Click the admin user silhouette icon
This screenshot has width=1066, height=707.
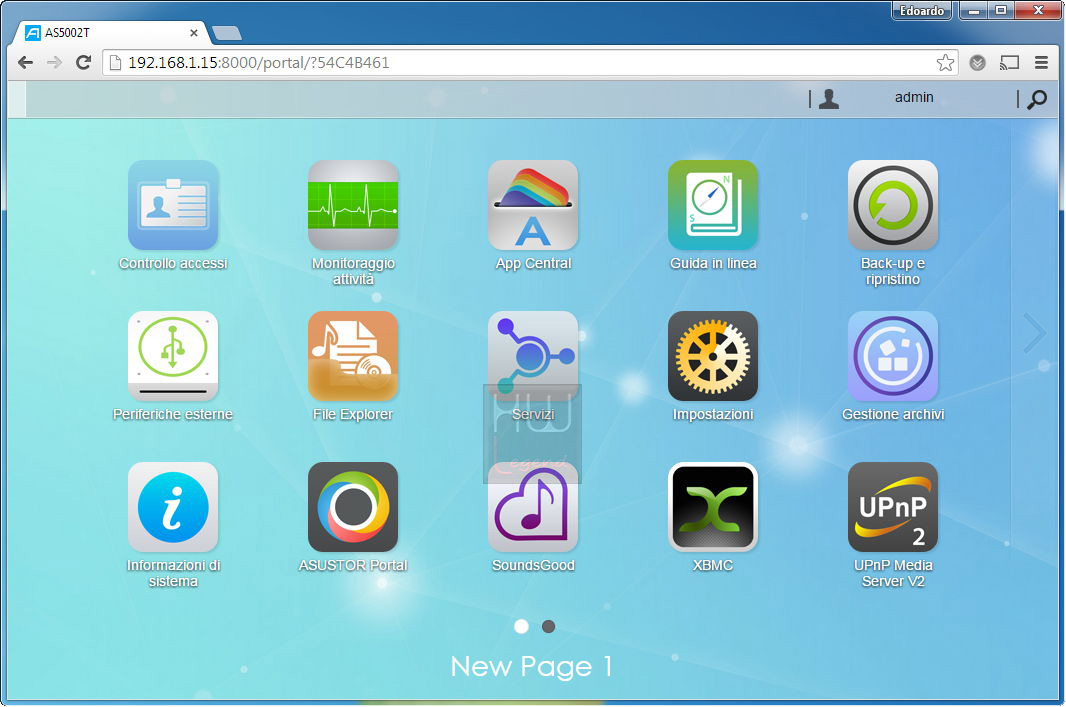(828, 99)
